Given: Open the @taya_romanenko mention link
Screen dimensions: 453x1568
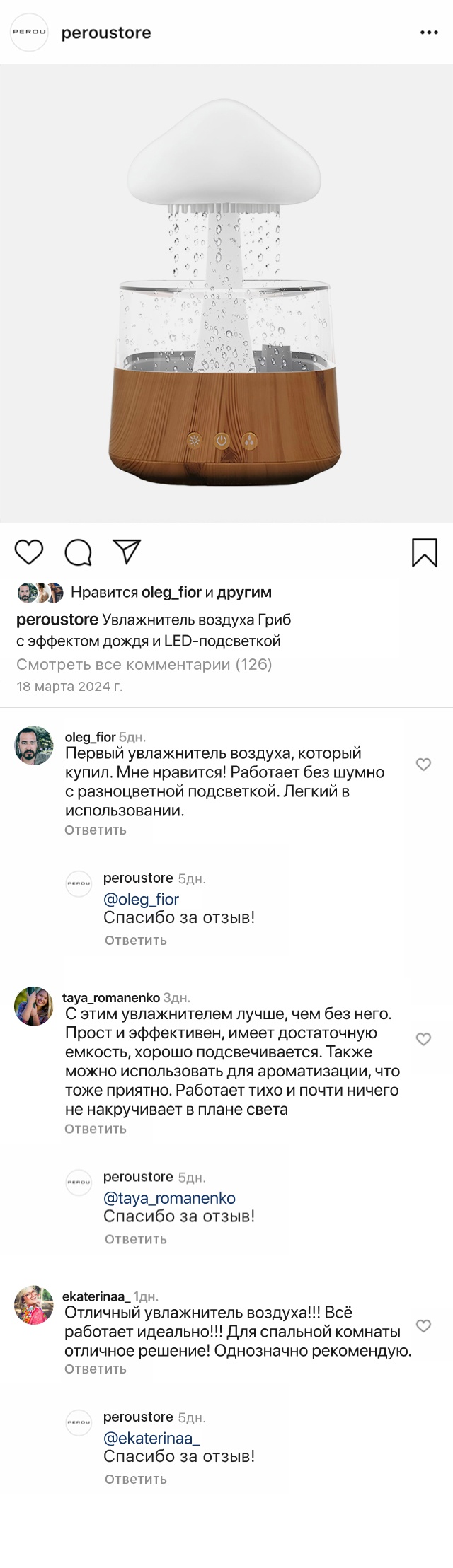Looking at the screenshot, I should point(169,1198).
